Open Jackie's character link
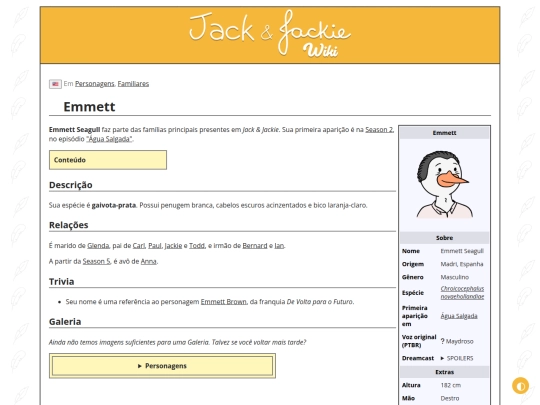Screen dimensions: 540x405 coord(173,246)
